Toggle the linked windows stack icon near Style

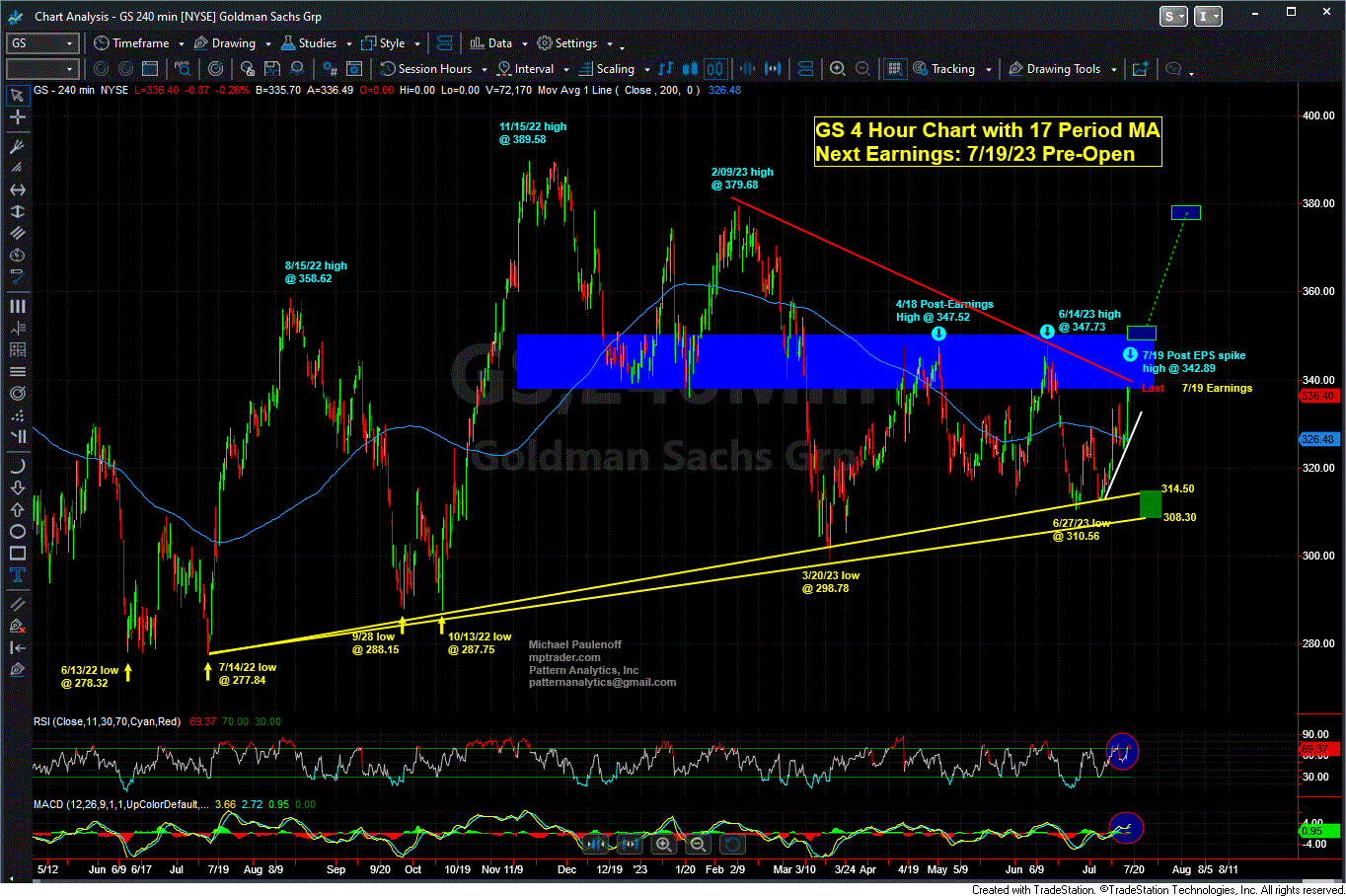click(x=444, y=43)
